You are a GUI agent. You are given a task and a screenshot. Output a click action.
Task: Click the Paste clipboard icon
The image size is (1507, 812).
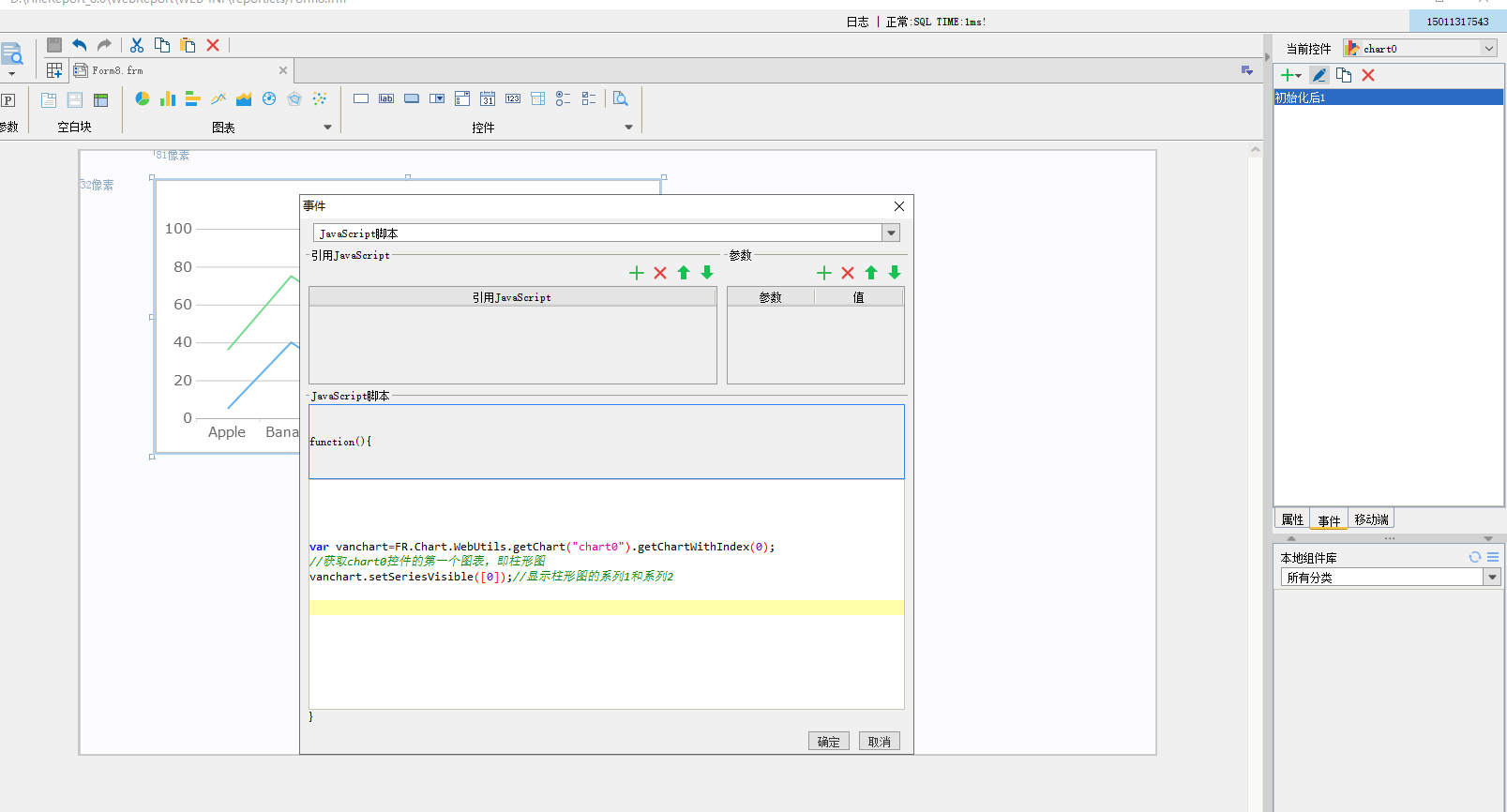coord(188,45)
